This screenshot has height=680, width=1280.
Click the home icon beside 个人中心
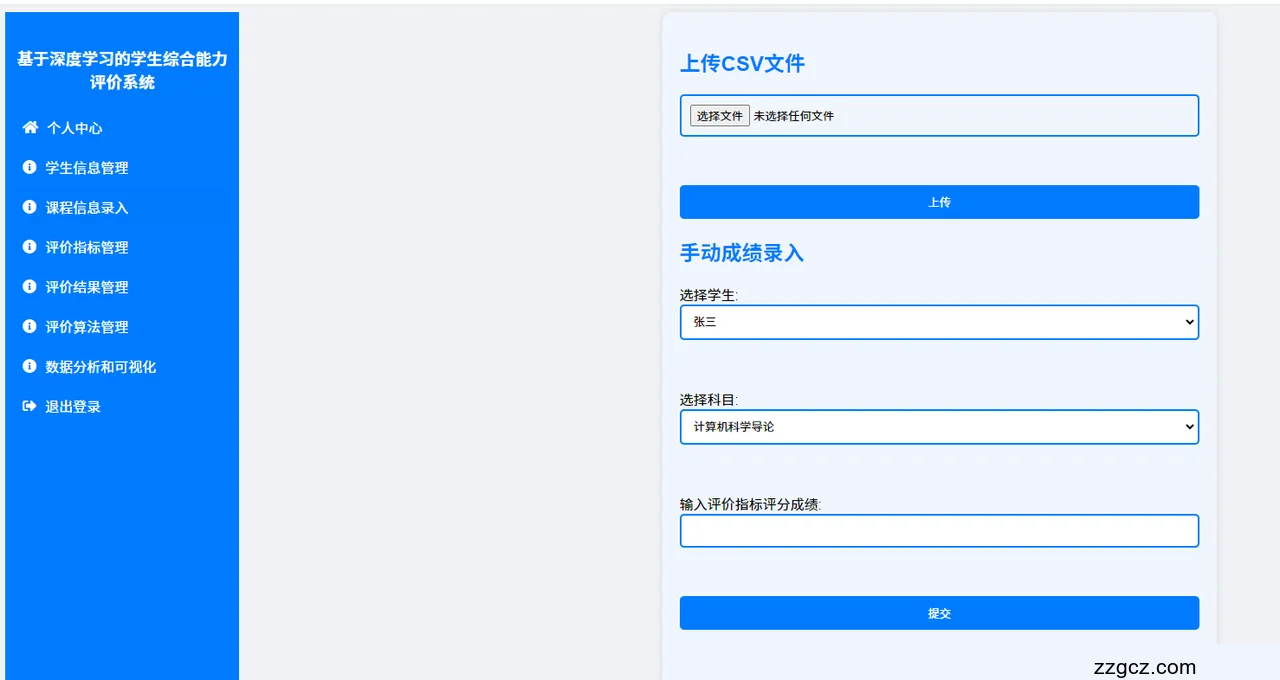click(30, 128)
